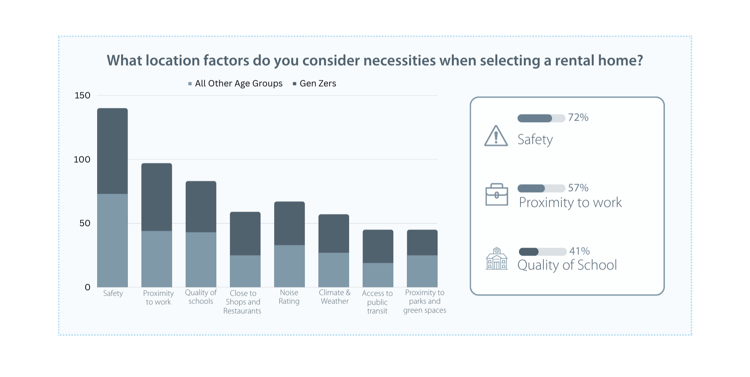750x377 pixels.
Task: Select the dark Gen Zers segment of Safety bar
Action: pos(112,151)
